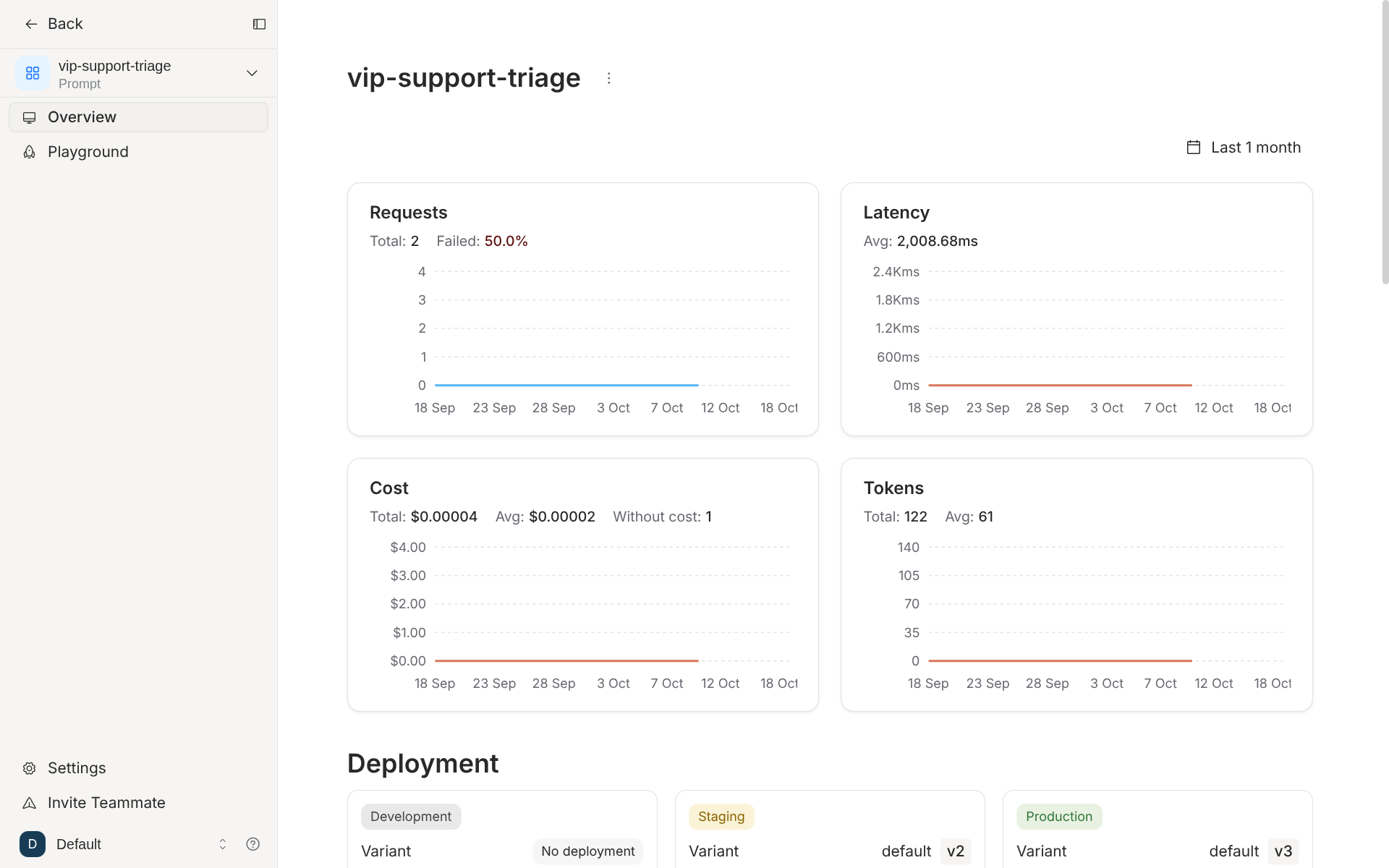Image resolution: width=1389 pixels, height=868 pixels.
Task: Click the No deployment label
Action: click(x=588, y=851)
